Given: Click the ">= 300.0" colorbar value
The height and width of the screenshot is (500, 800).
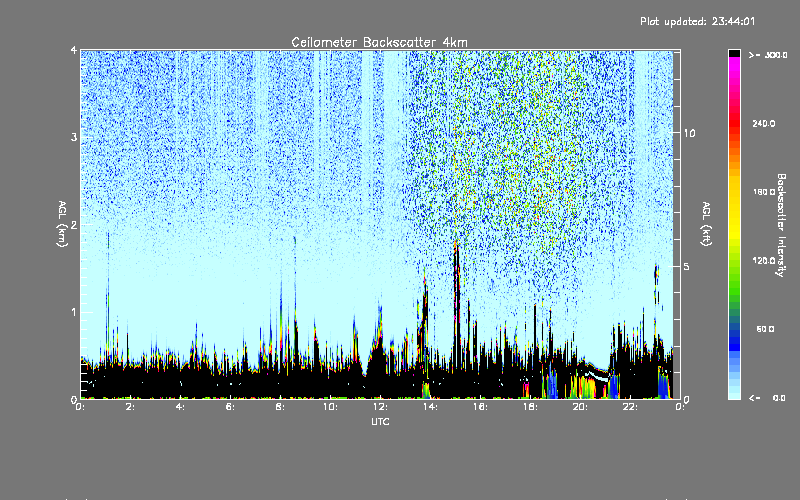Looking at the screenshot, I should click(x=767, y=55).
